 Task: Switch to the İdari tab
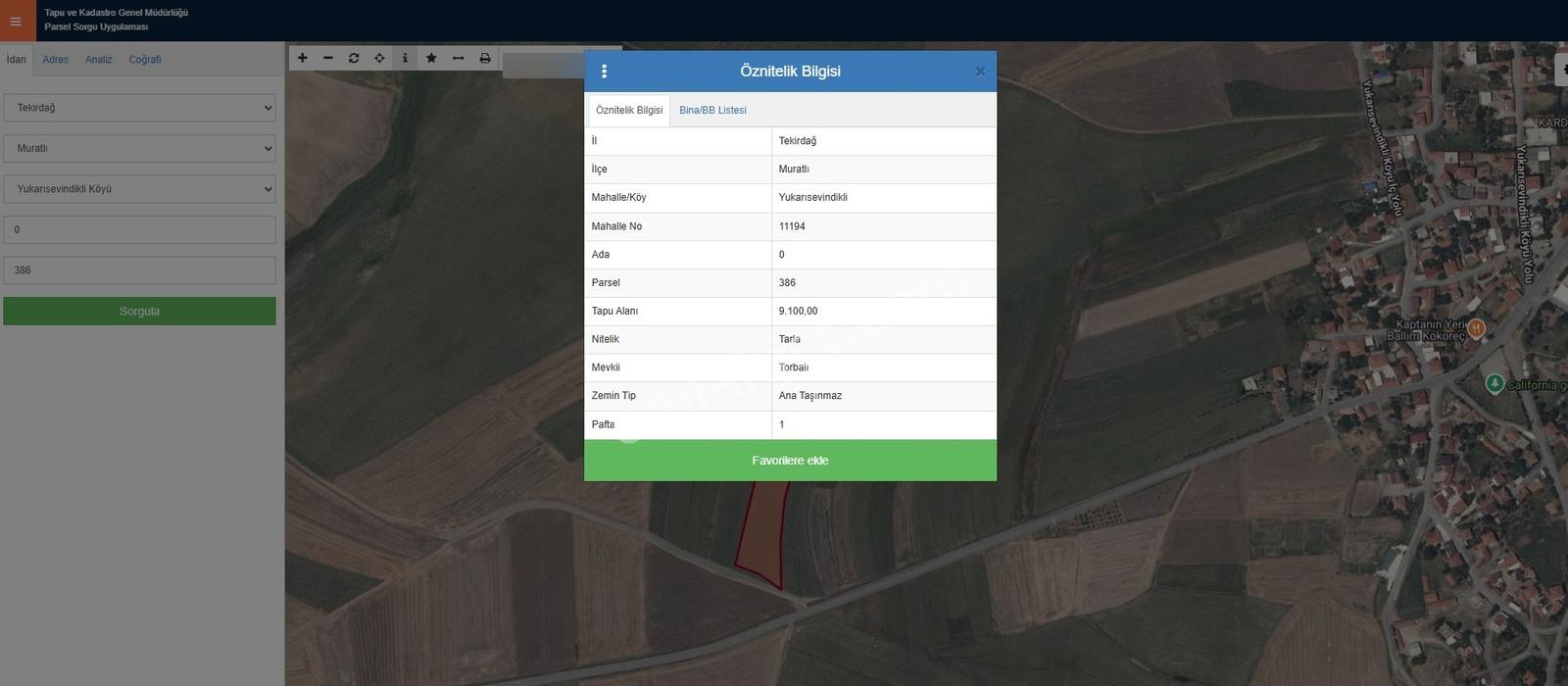(17, 60)
